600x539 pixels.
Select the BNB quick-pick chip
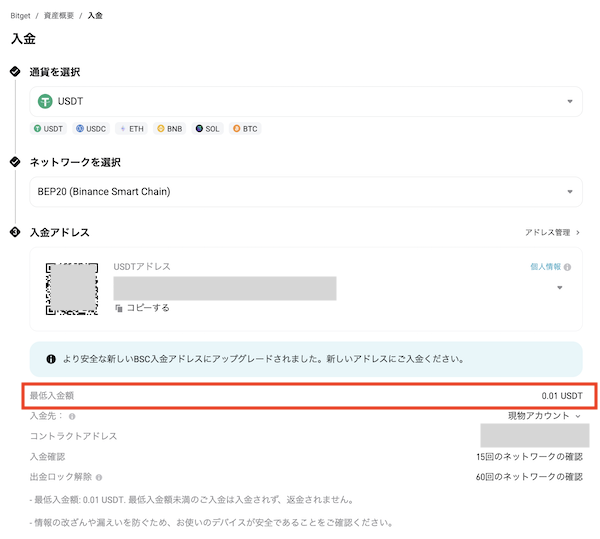(170, 129)
